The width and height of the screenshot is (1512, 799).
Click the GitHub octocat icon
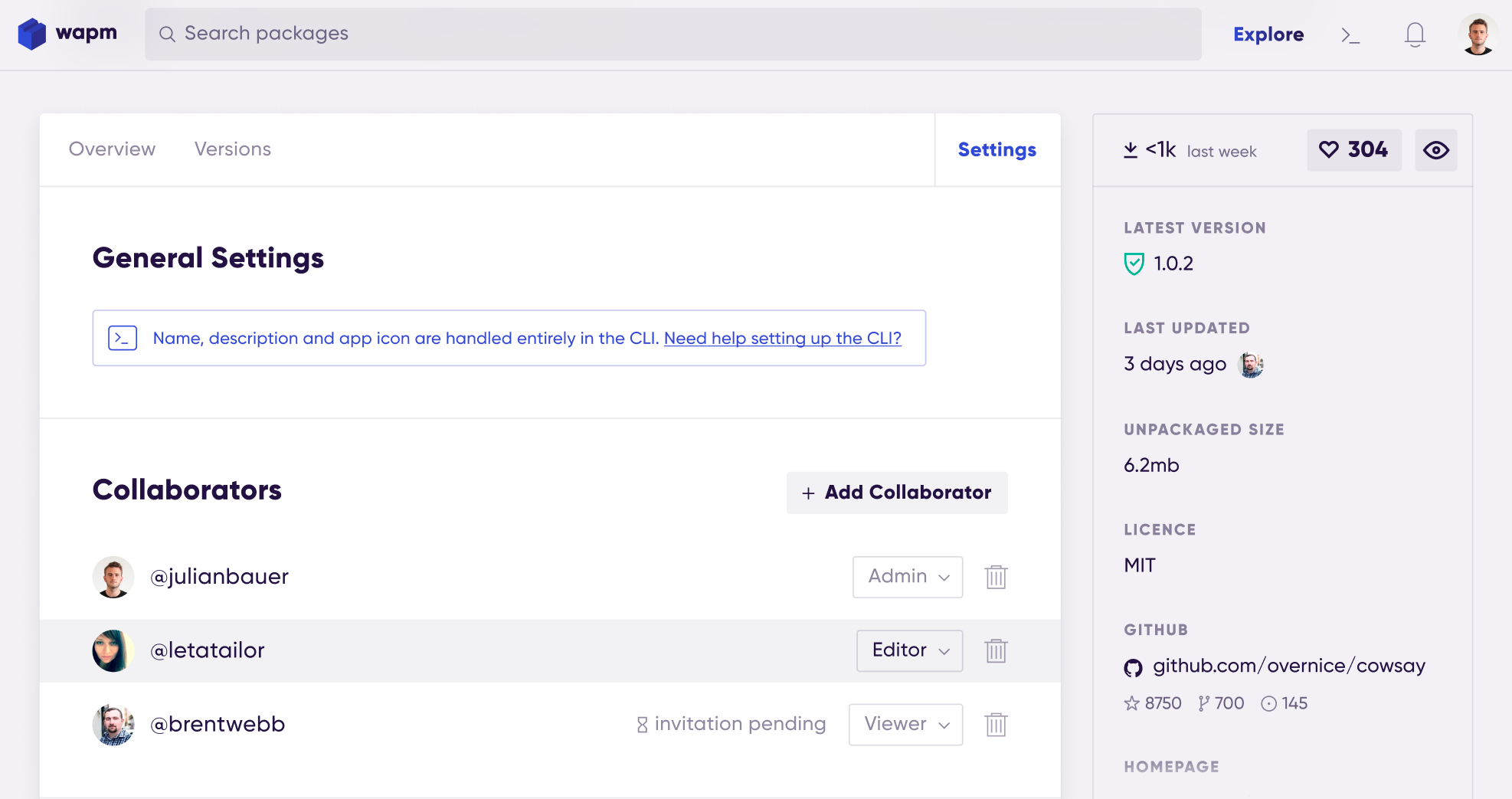point(1133,667)
